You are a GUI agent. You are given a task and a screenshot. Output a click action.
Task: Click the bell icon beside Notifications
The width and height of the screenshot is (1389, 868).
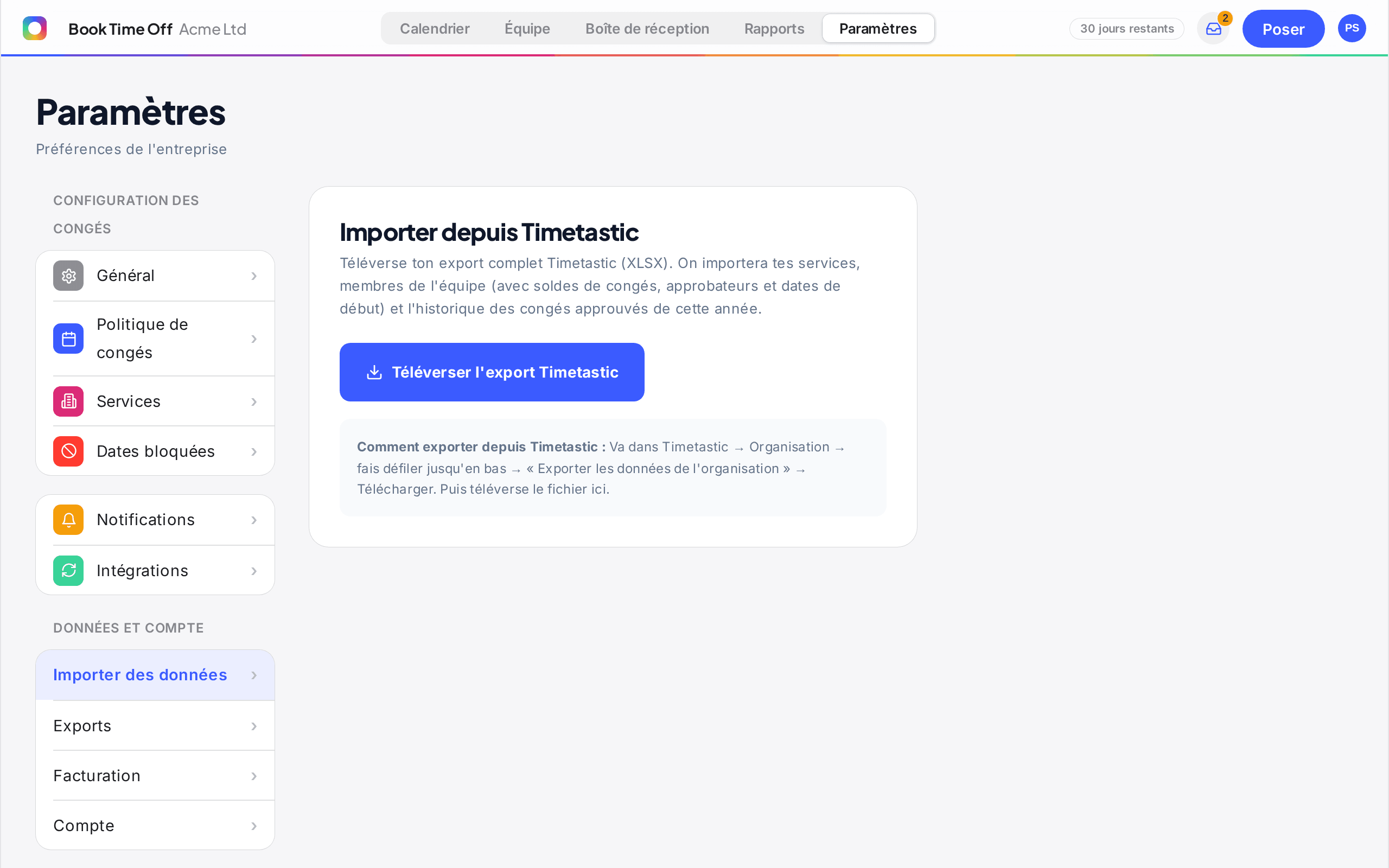coord(68,520)
